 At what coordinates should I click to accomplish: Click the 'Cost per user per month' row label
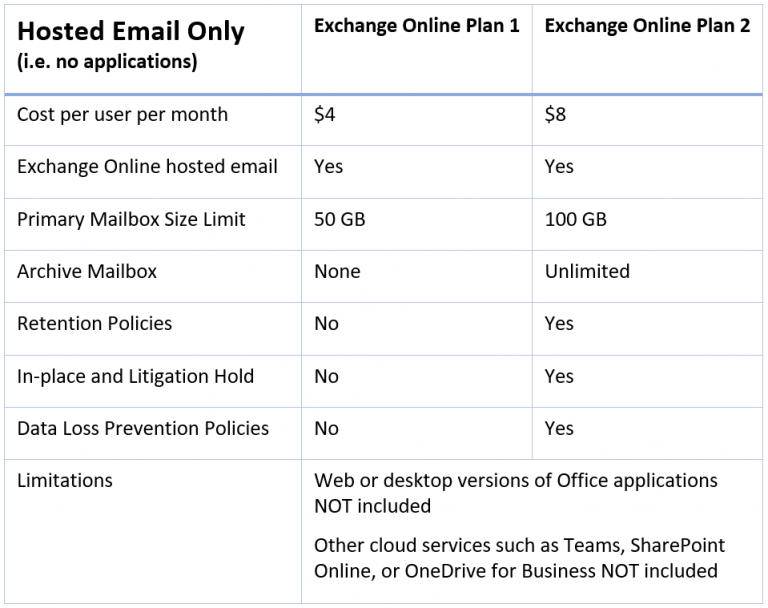tap(122, 115)
